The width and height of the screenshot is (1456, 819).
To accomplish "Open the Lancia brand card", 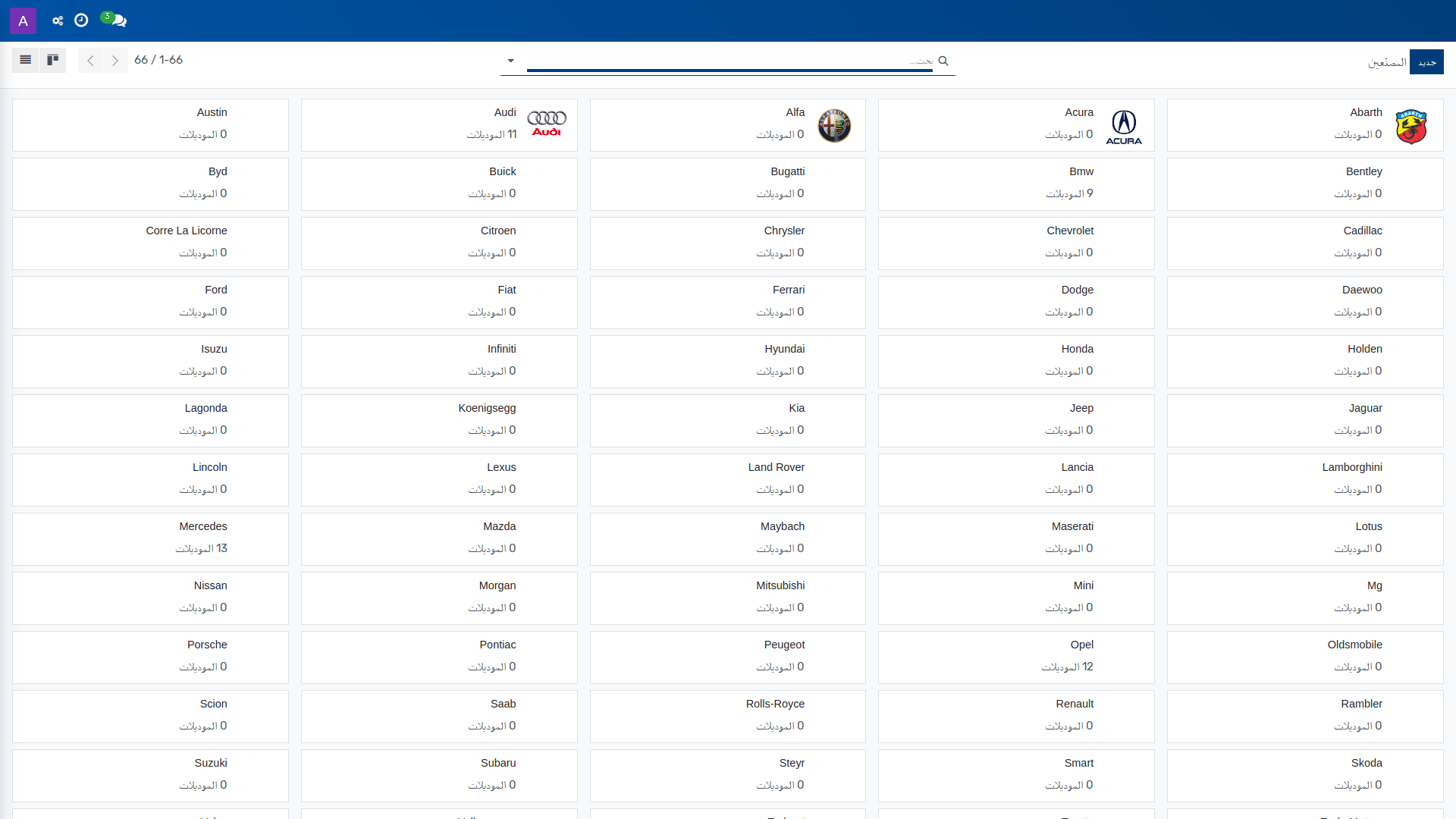I will click(x=1016, y=480).
